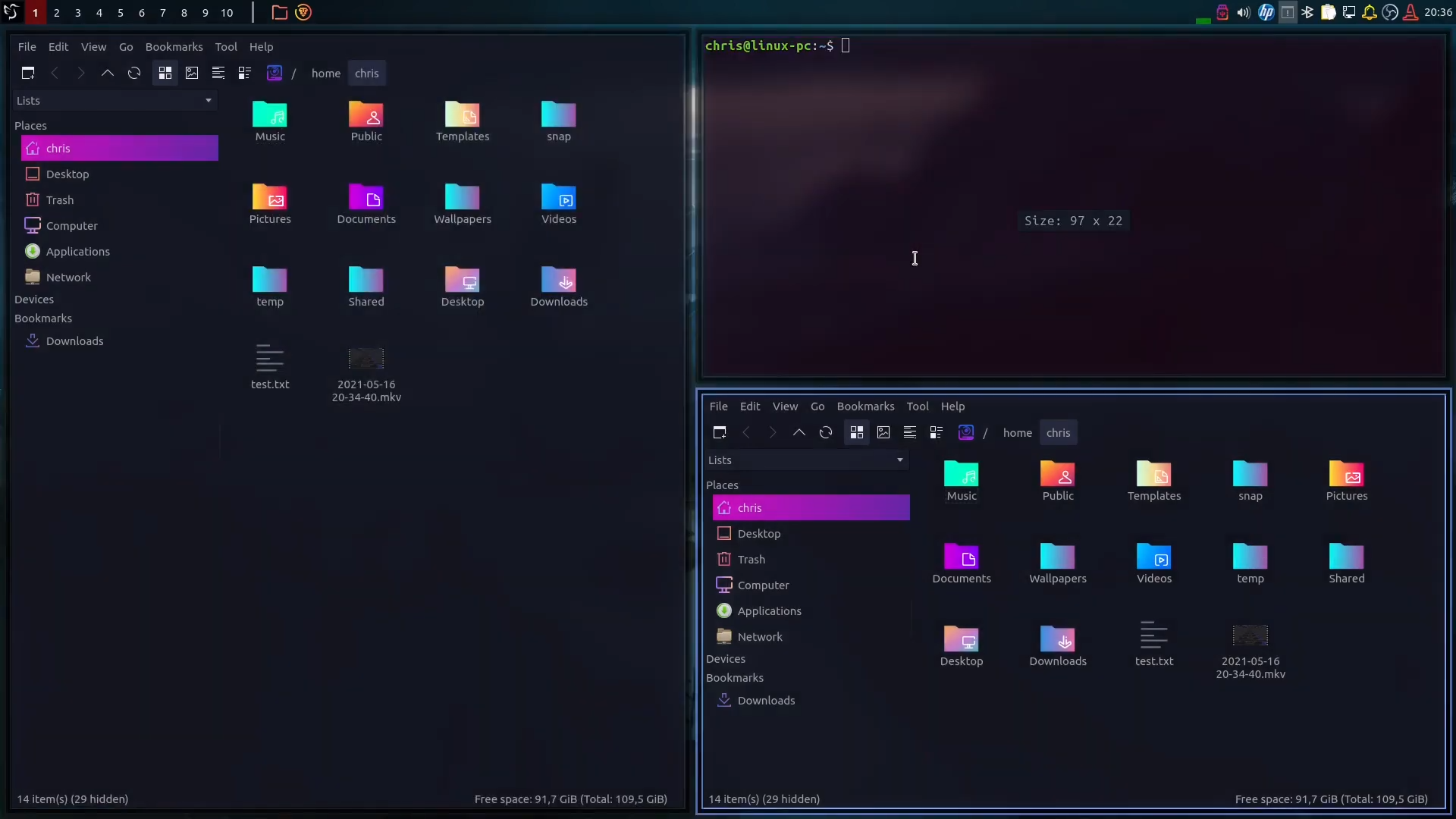The width and height of the screenshot is (1456, 819).
Task: Open the Bookmarks menu
Action: click(x=174, y=46)
